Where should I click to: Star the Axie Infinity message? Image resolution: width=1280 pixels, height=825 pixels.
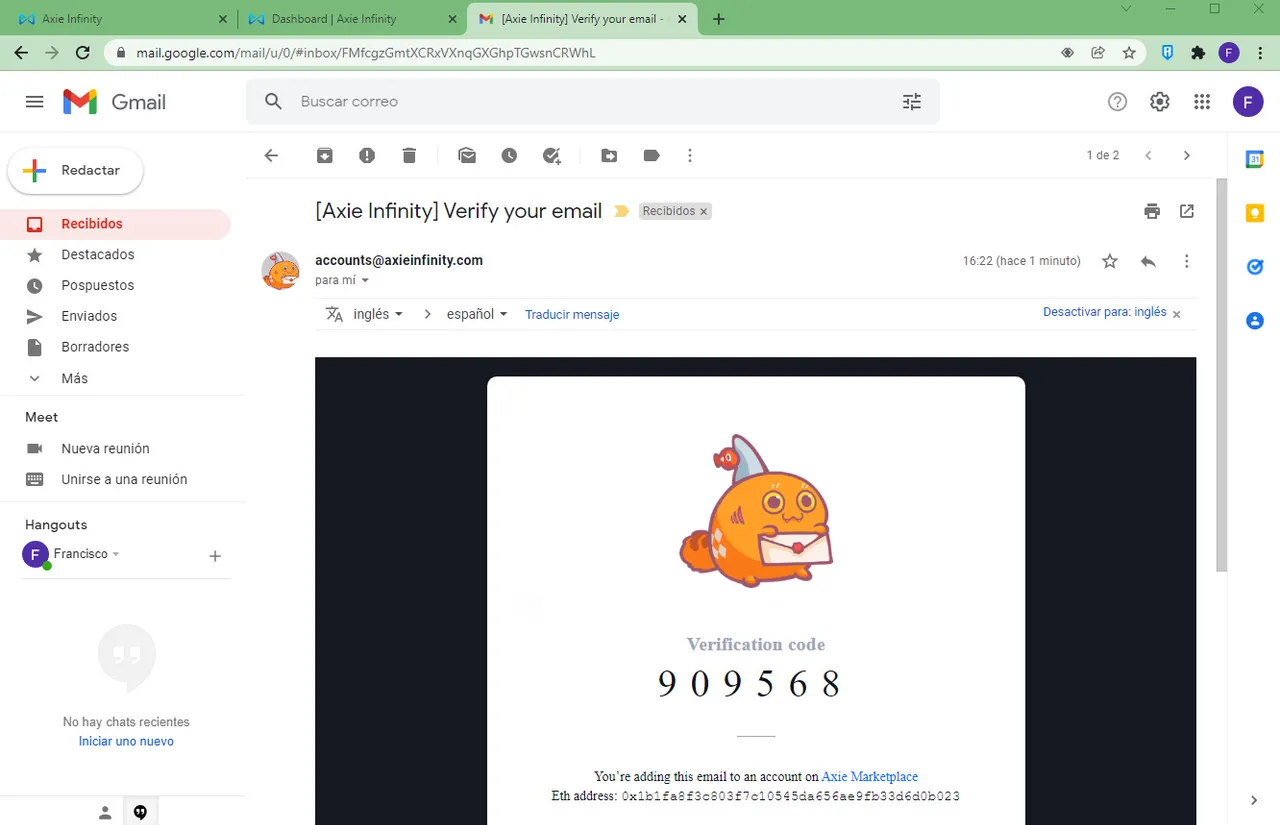pos(1110,261)
